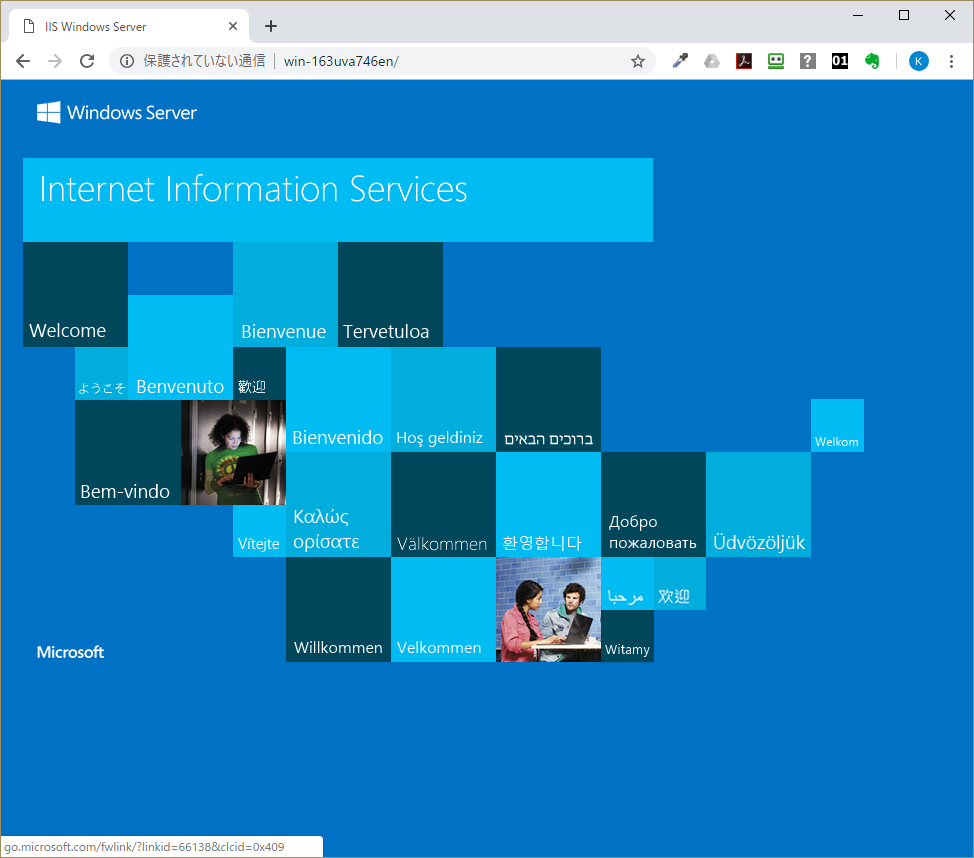Click the green RoboForm extension icon
974x858 pixels.
pyautogui.click(x=776, y=61)
